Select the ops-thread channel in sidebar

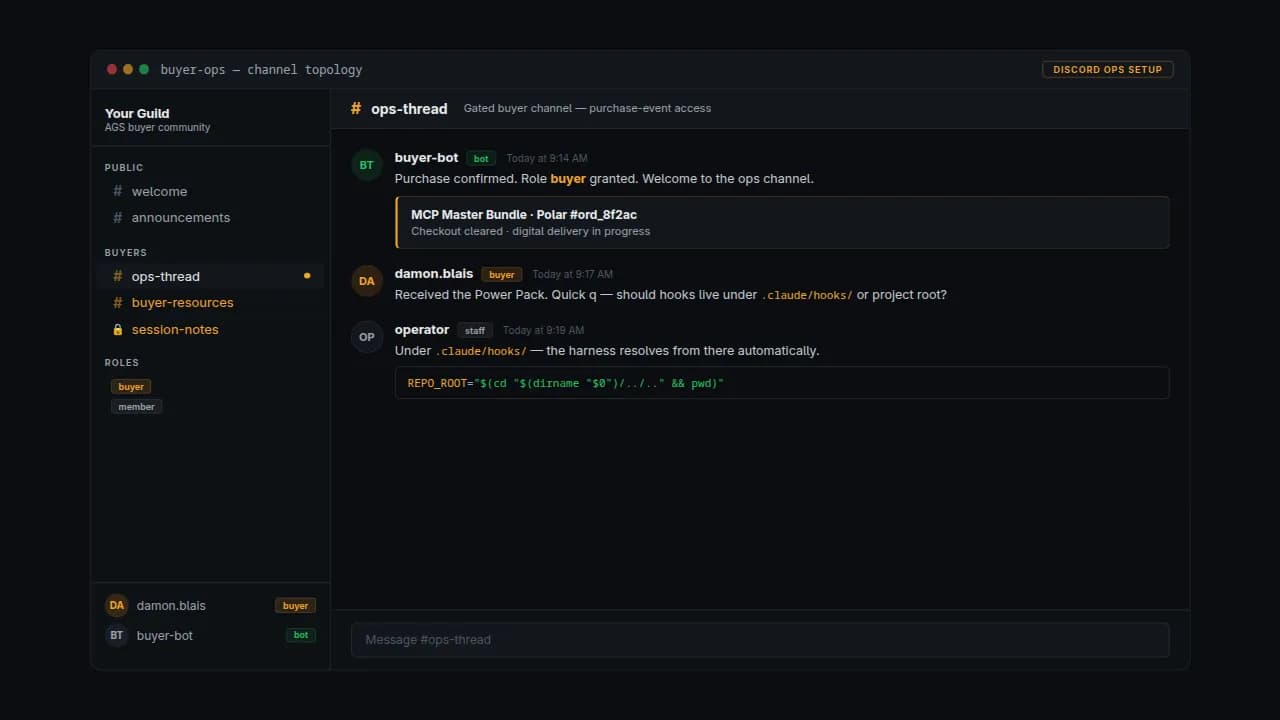click(210, 276)
